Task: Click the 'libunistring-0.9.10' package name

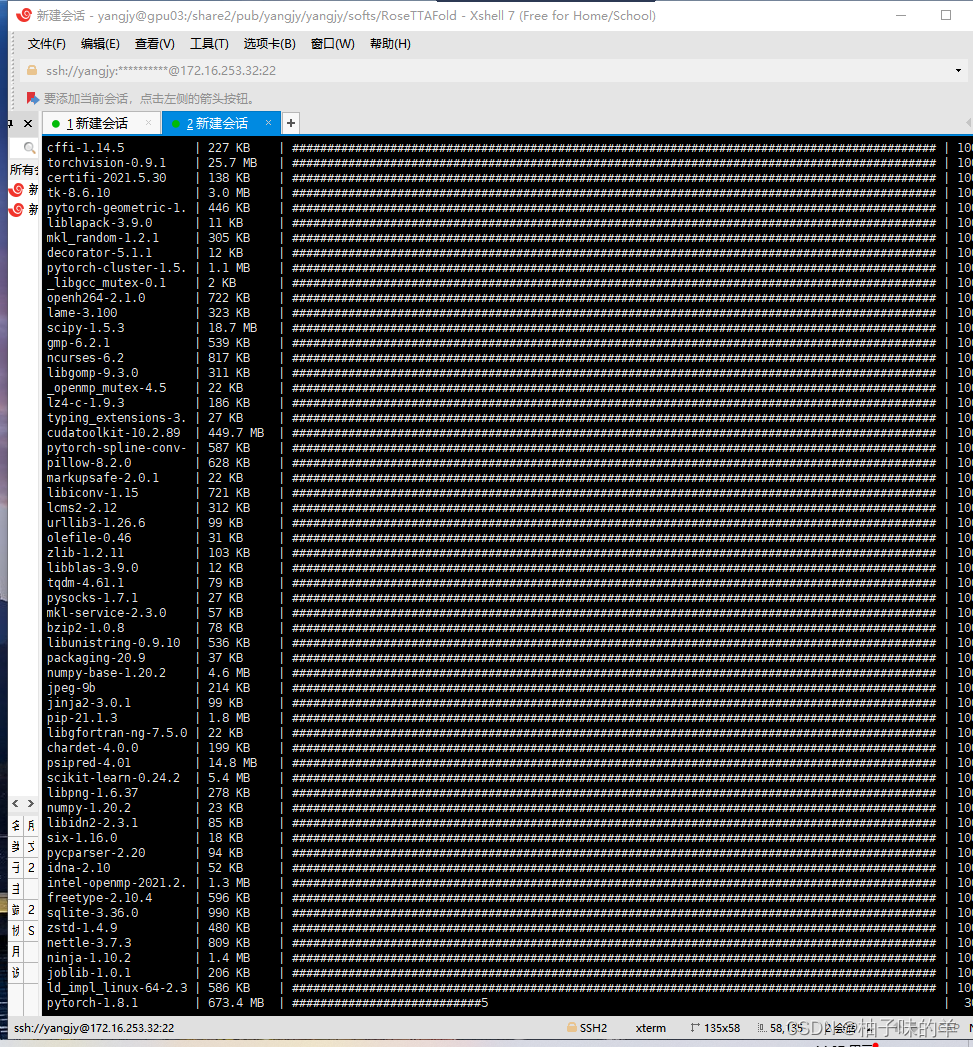Action: click(x=114, y=643)
